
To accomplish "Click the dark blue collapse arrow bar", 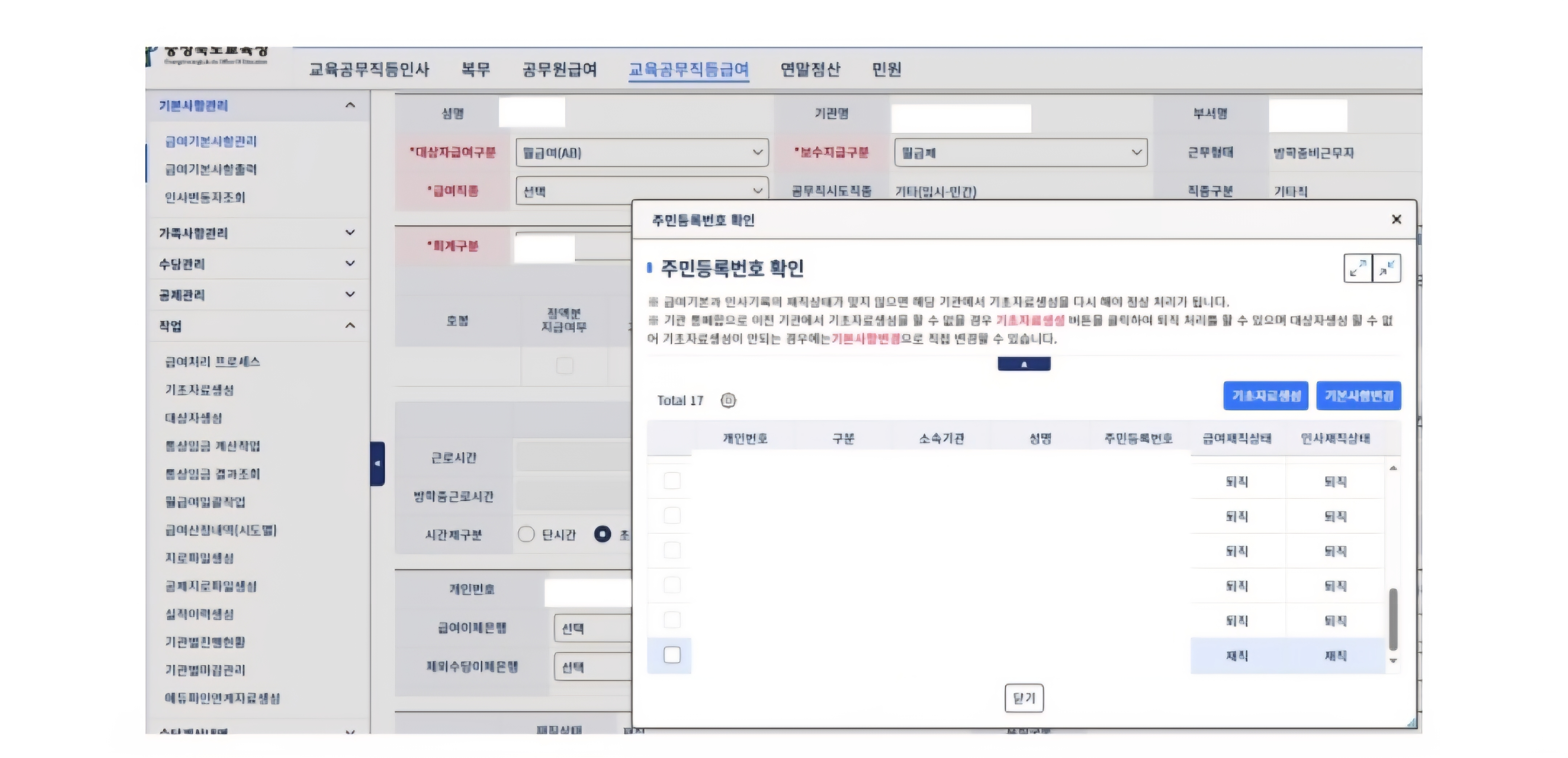I will (1024, 364).
